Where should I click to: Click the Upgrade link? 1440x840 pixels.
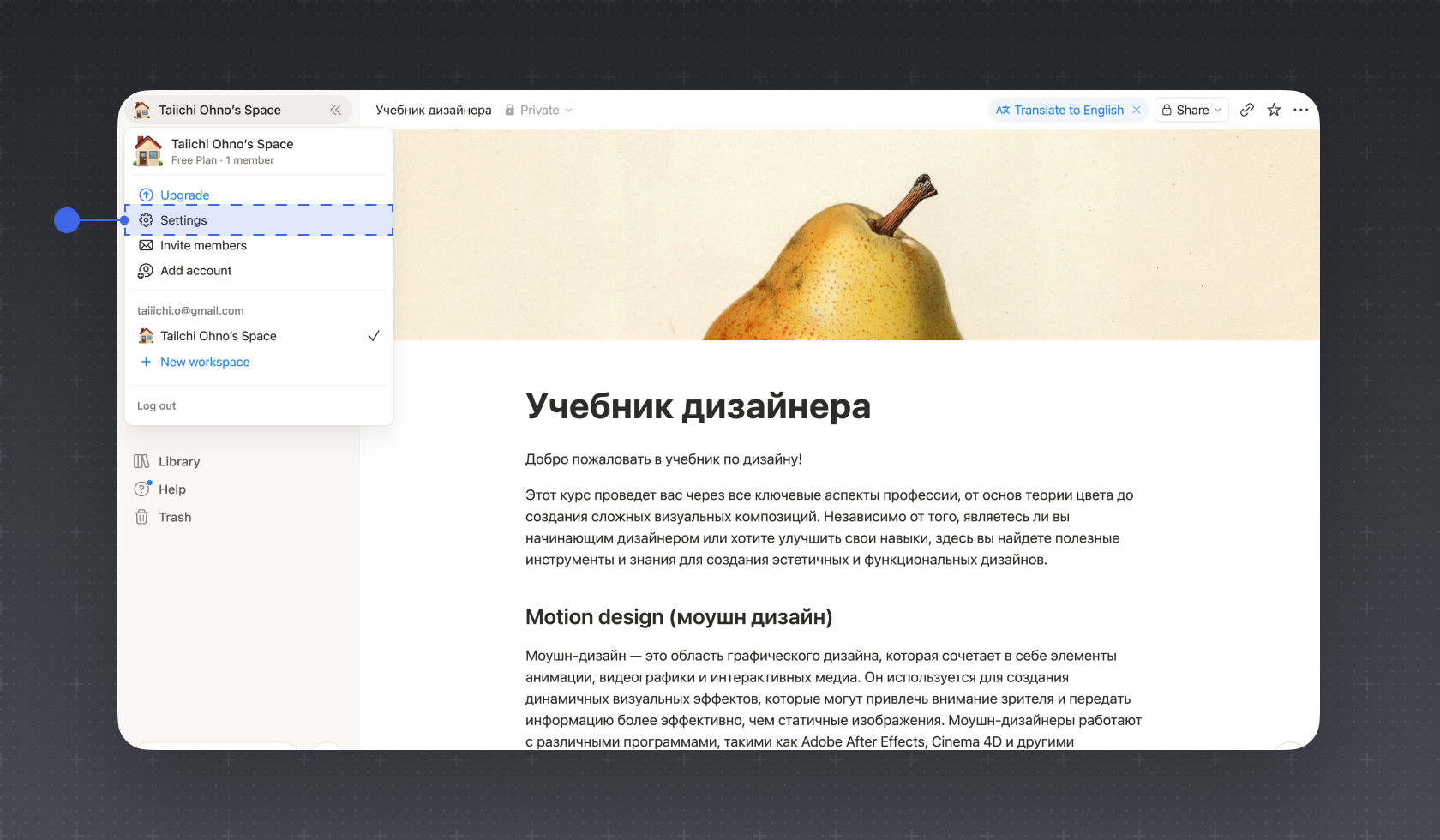[x=184, y=195]
